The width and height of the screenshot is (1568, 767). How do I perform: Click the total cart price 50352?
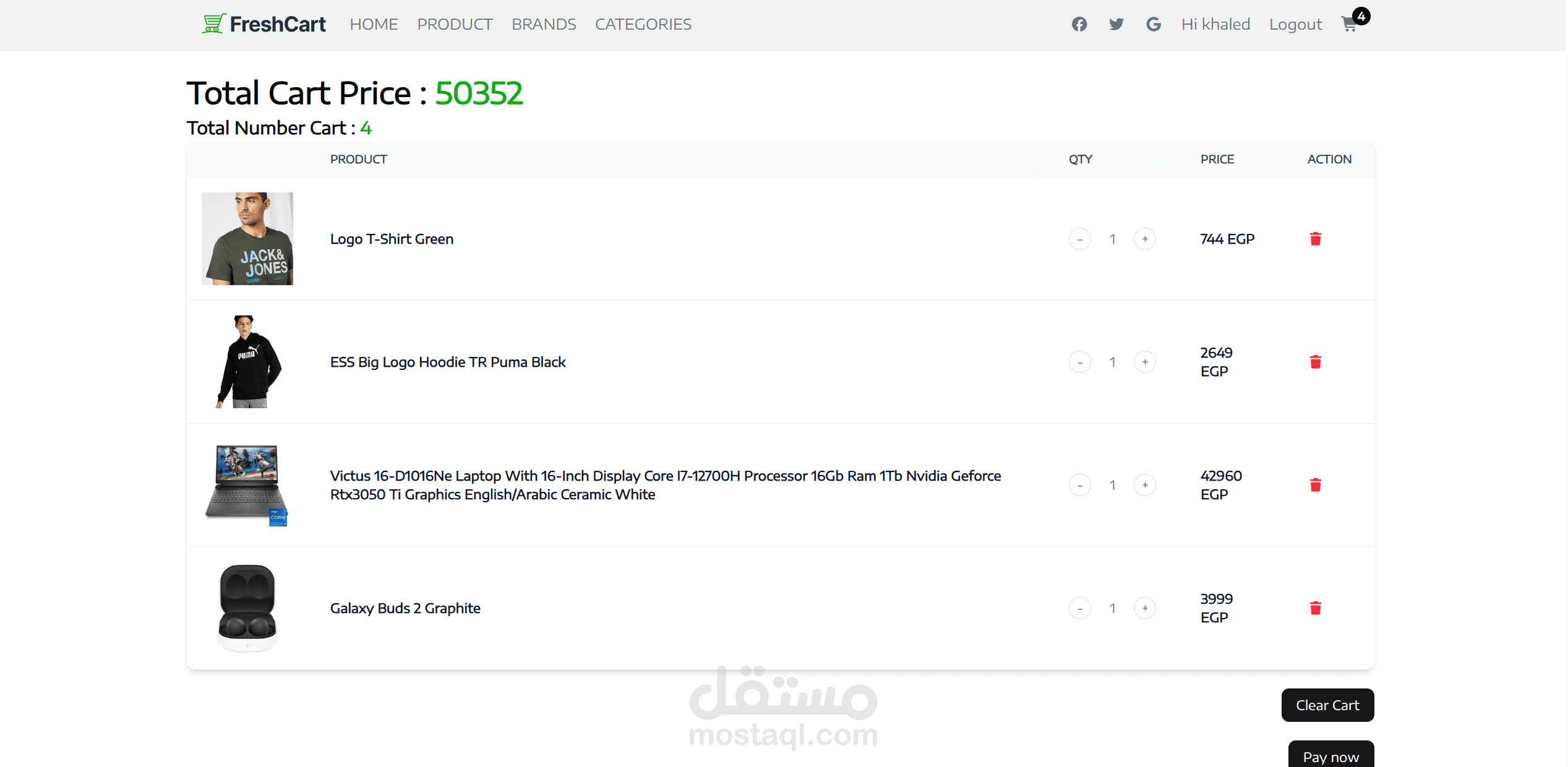pos(479,93)
